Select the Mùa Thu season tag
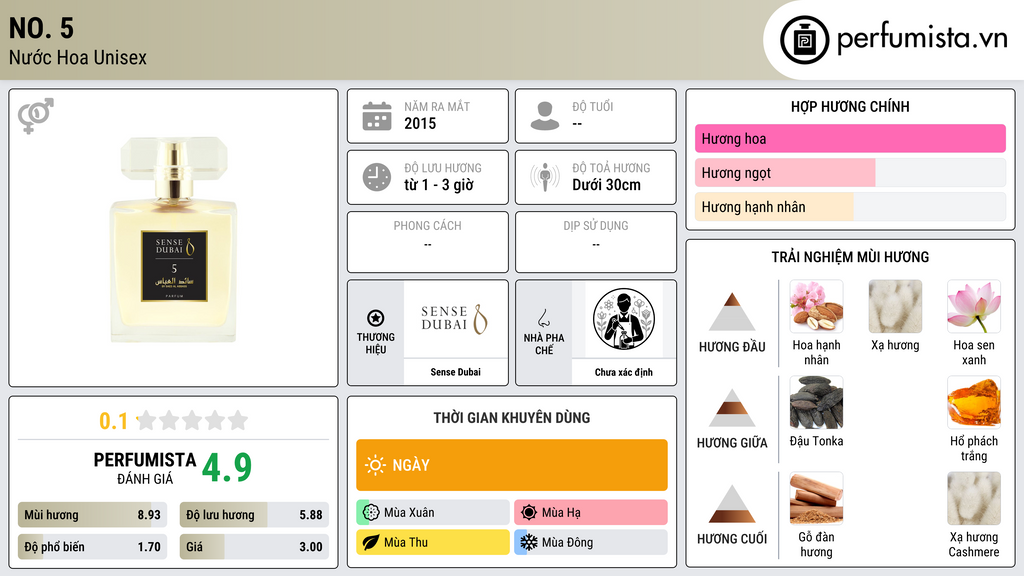This screenshot has width=1024, height=576. 433,542
